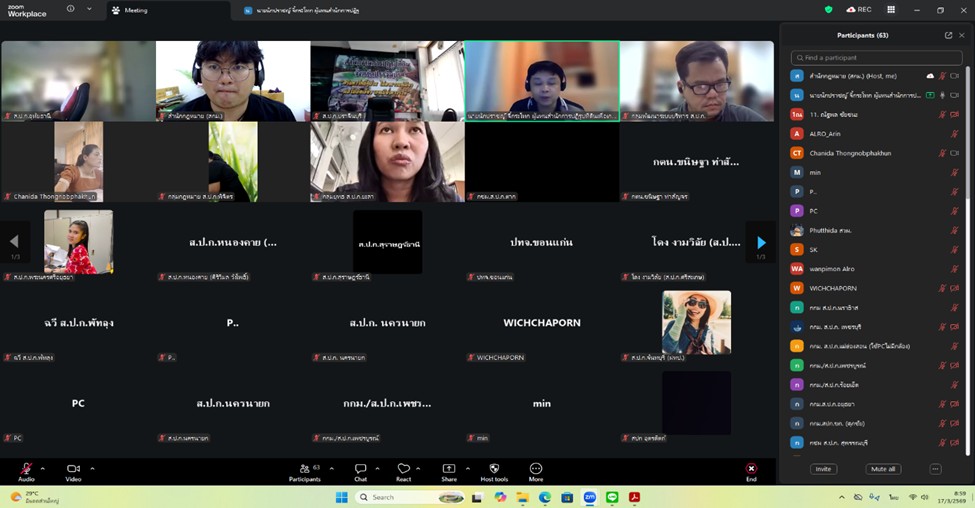Screen dimensions: 975x508
Task: Open Host tools shield icon
Action: click(494, 469)
